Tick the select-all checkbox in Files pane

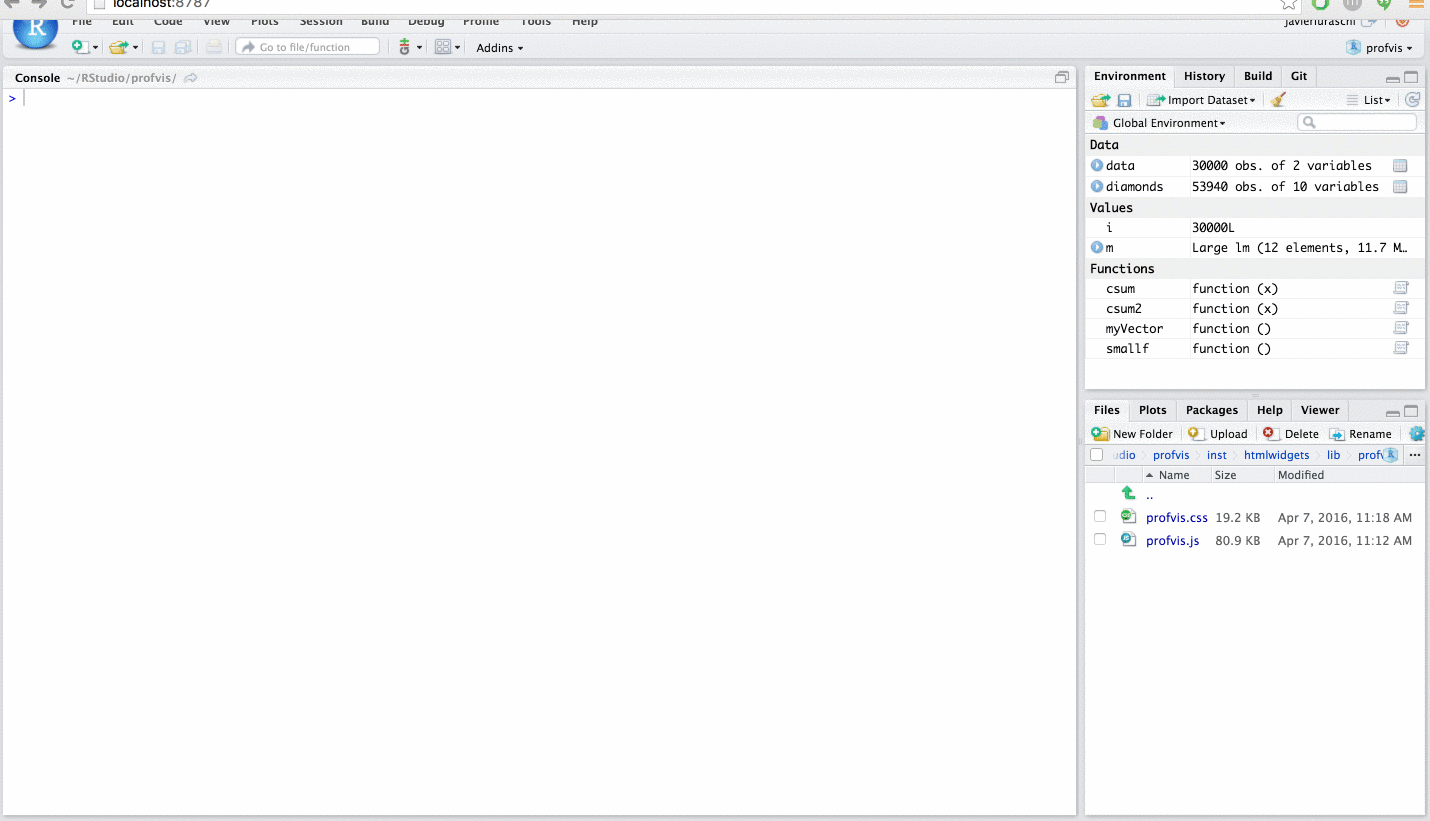point(1096,454)
